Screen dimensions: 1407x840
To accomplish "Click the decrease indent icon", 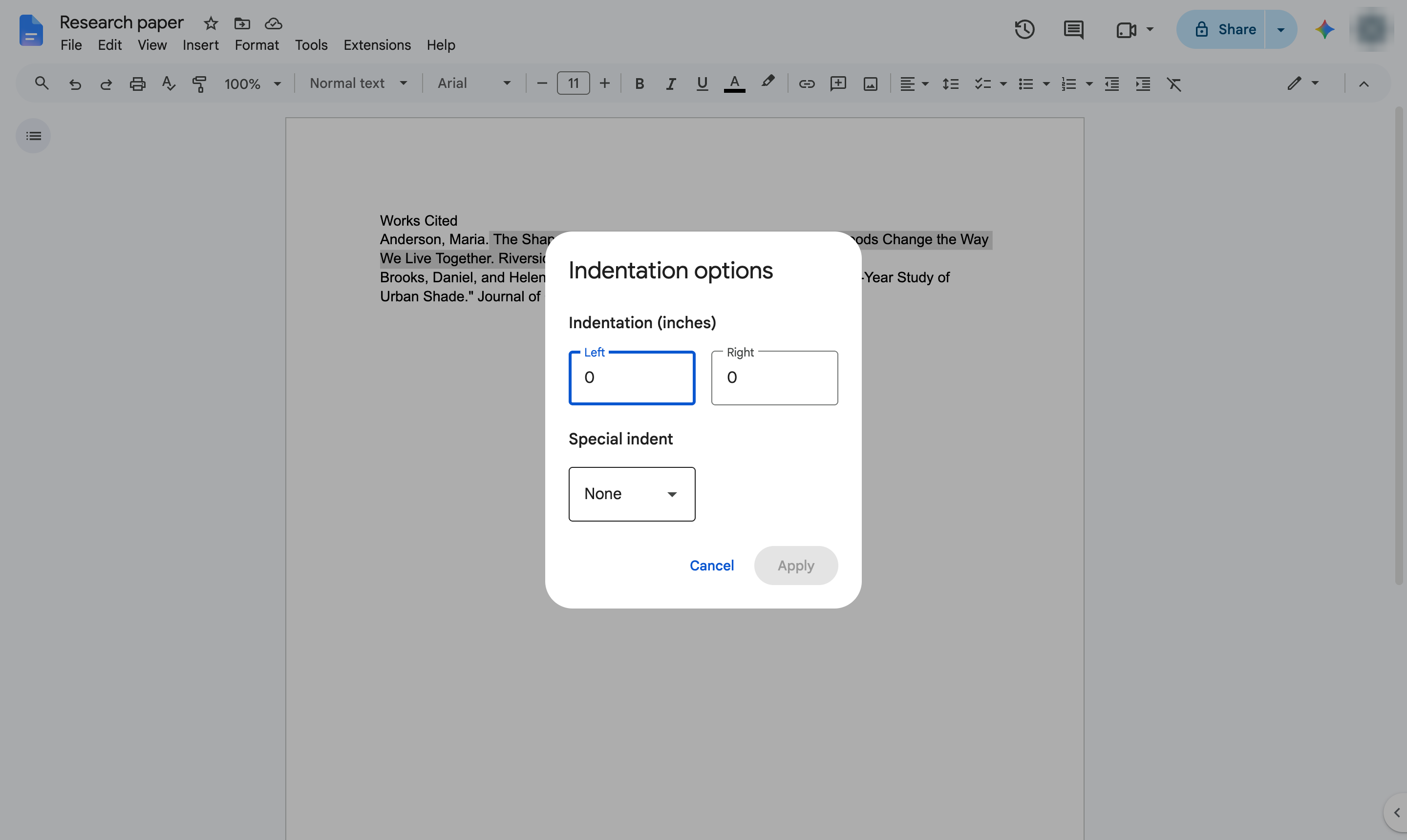I will pyautogui.click(x=1112, y=84).
